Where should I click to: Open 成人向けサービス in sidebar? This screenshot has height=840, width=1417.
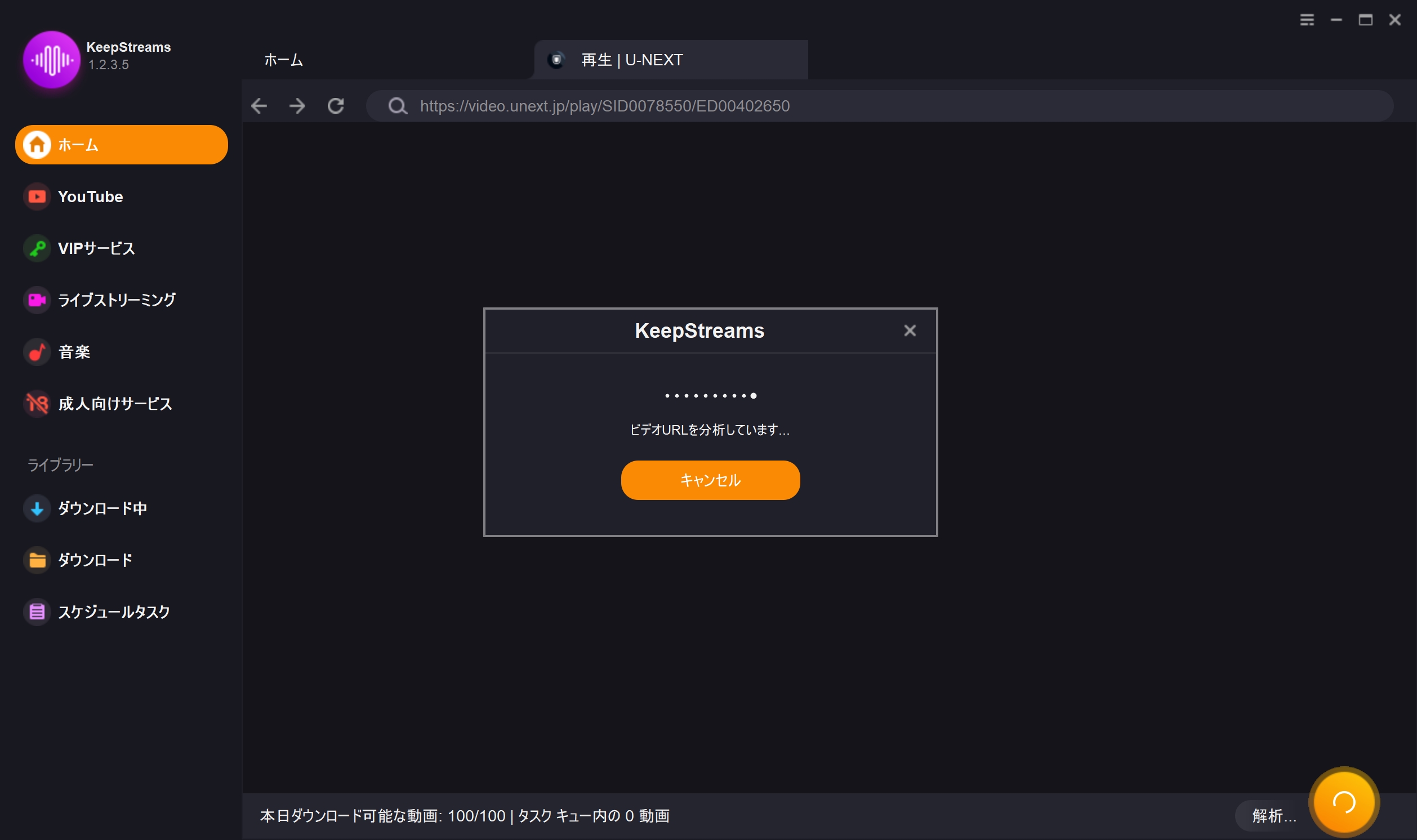click(114, 404)
